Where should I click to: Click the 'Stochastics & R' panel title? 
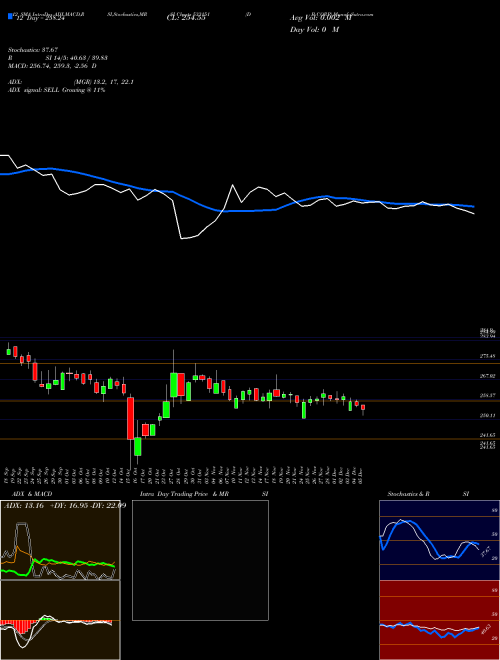pos(409,494)
